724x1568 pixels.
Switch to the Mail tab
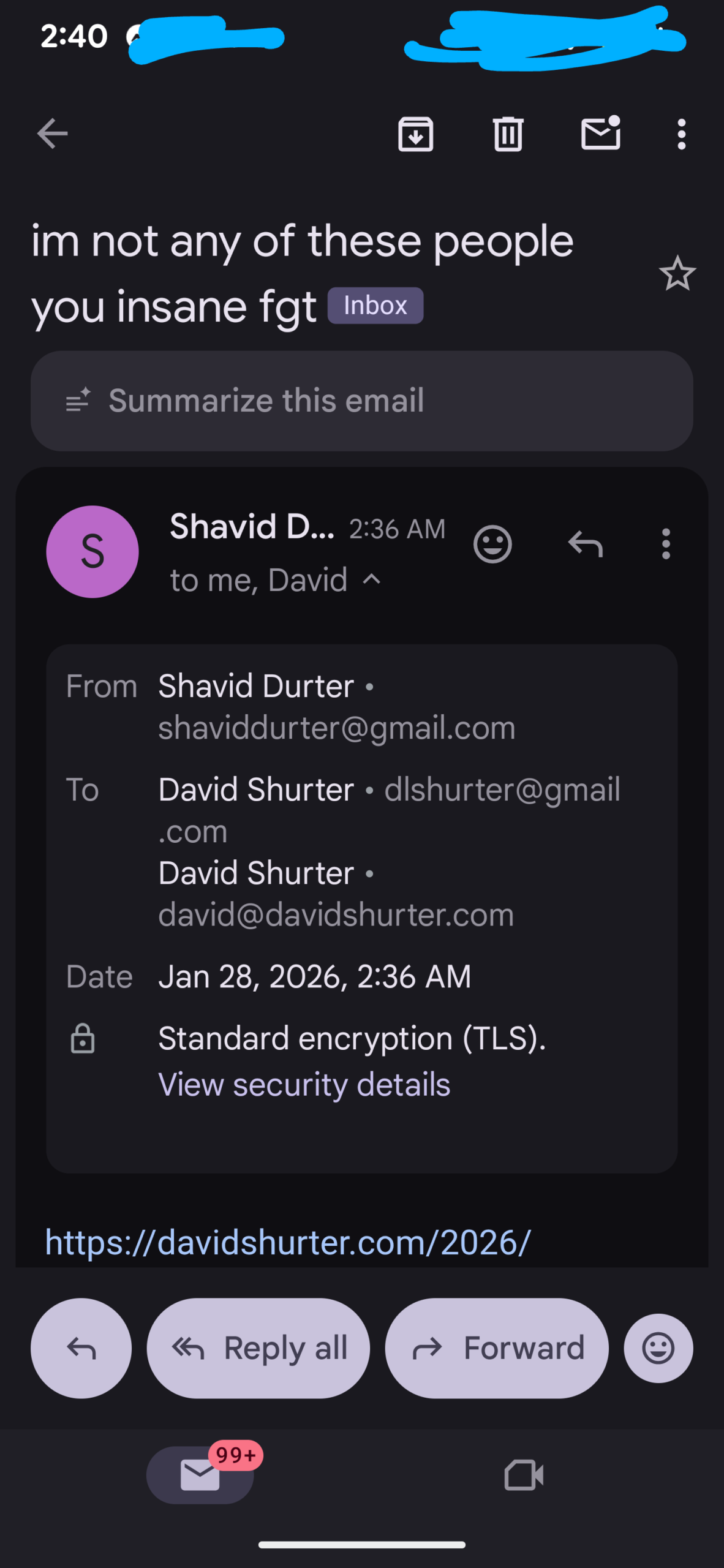(x=200, y=1474)
